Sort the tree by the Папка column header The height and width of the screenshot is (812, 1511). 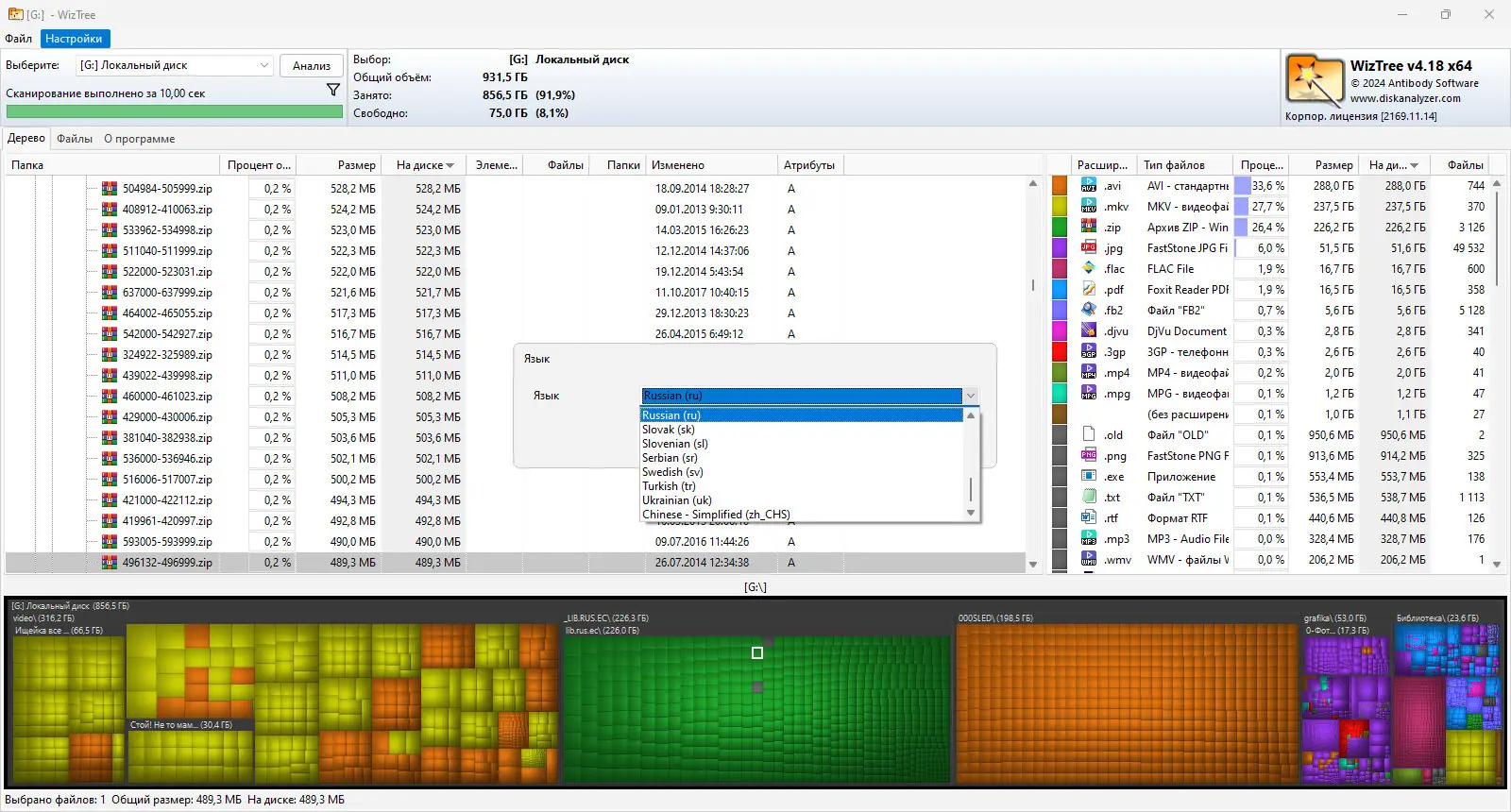[112, 165]
